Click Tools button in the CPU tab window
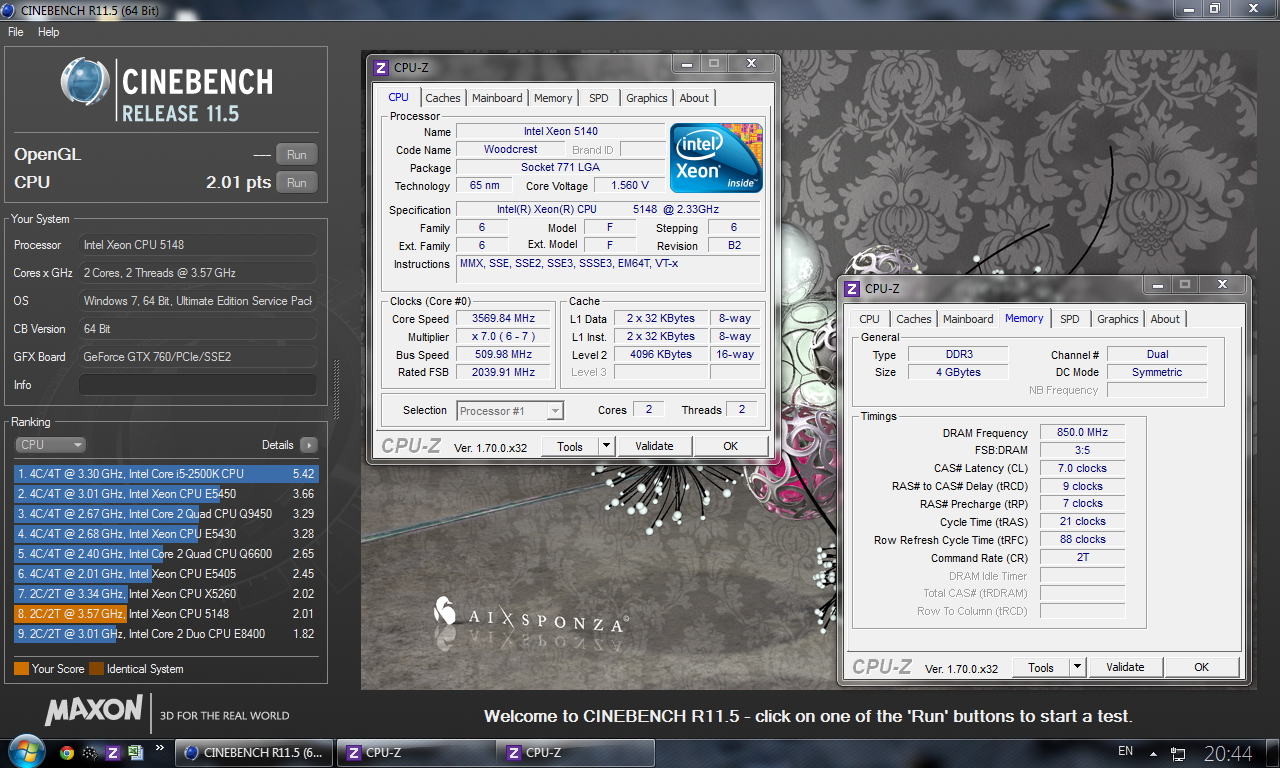The image size is (1280, 768). [x=570, y=446]
